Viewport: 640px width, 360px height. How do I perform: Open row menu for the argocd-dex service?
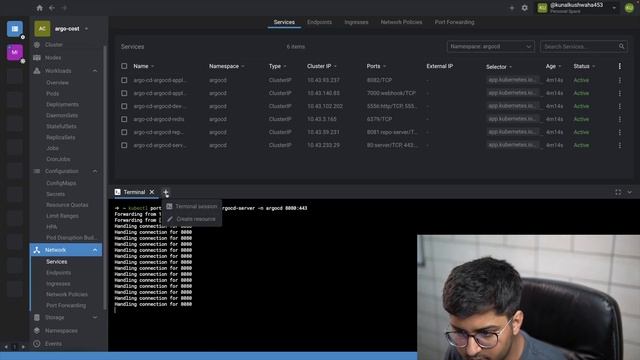click(620, 106)
